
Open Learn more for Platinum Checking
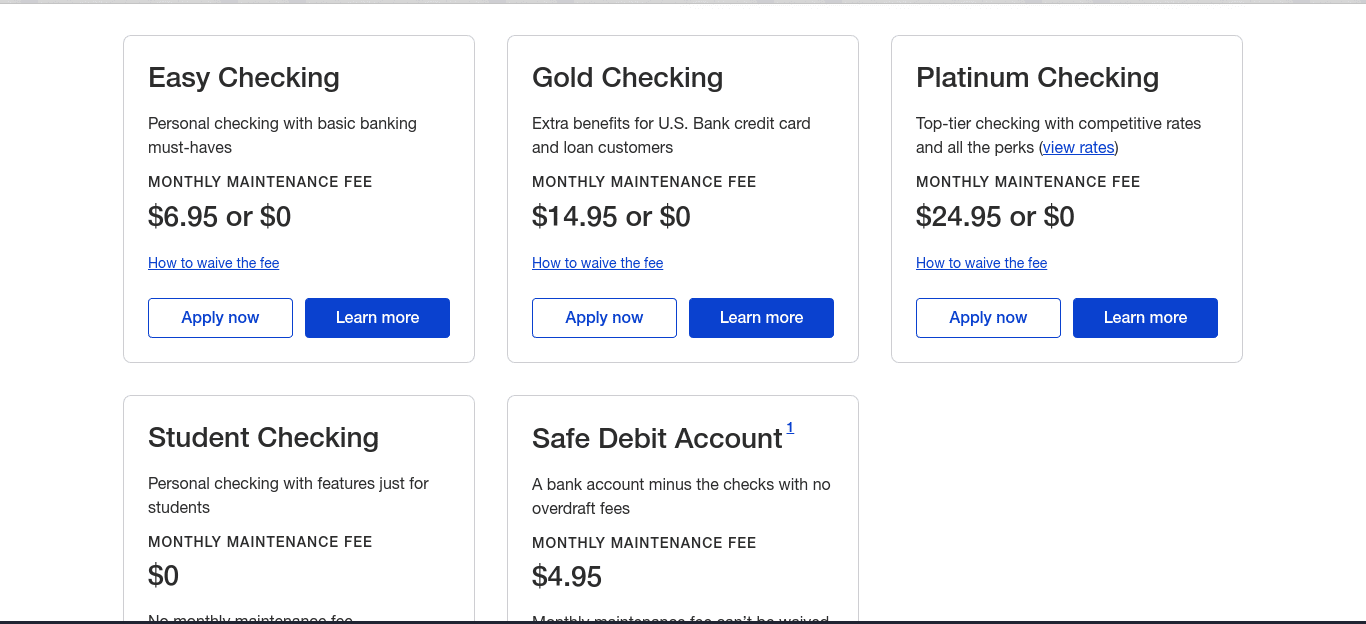[x=1145, y=317]
